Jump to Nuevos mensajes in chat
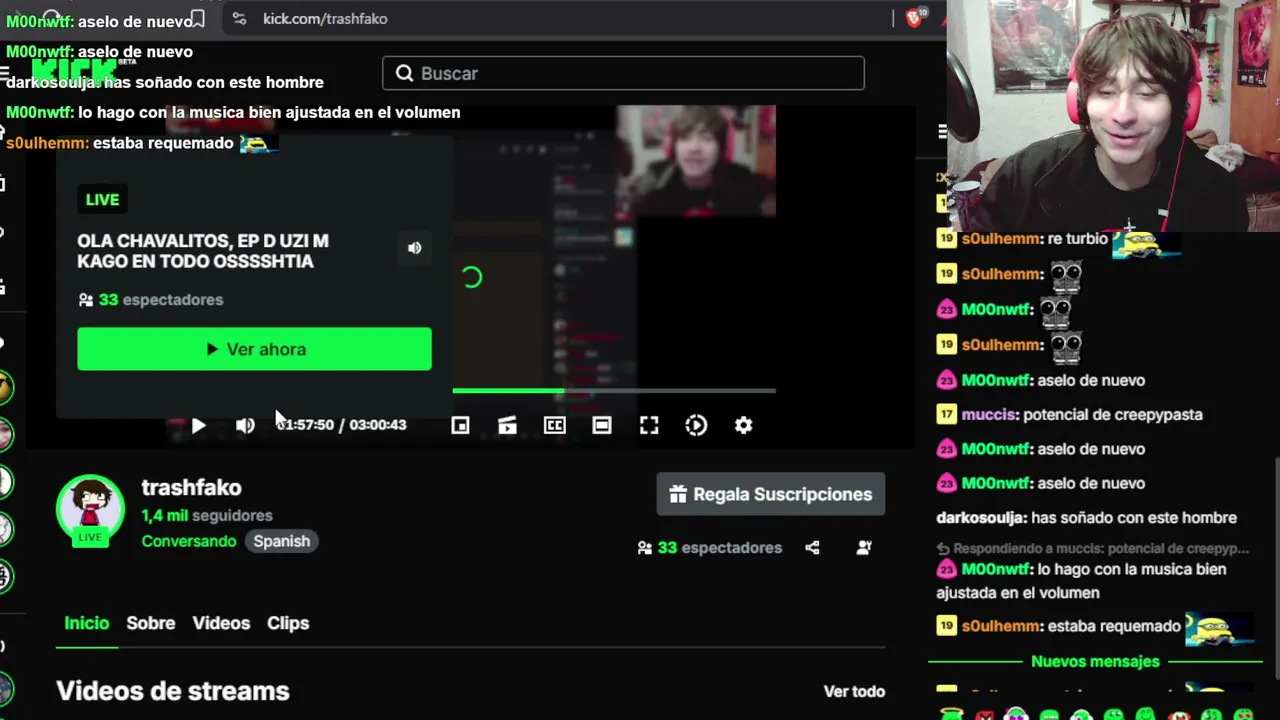The width and height of the screenshot is (1280, 720). point(1095,661)
